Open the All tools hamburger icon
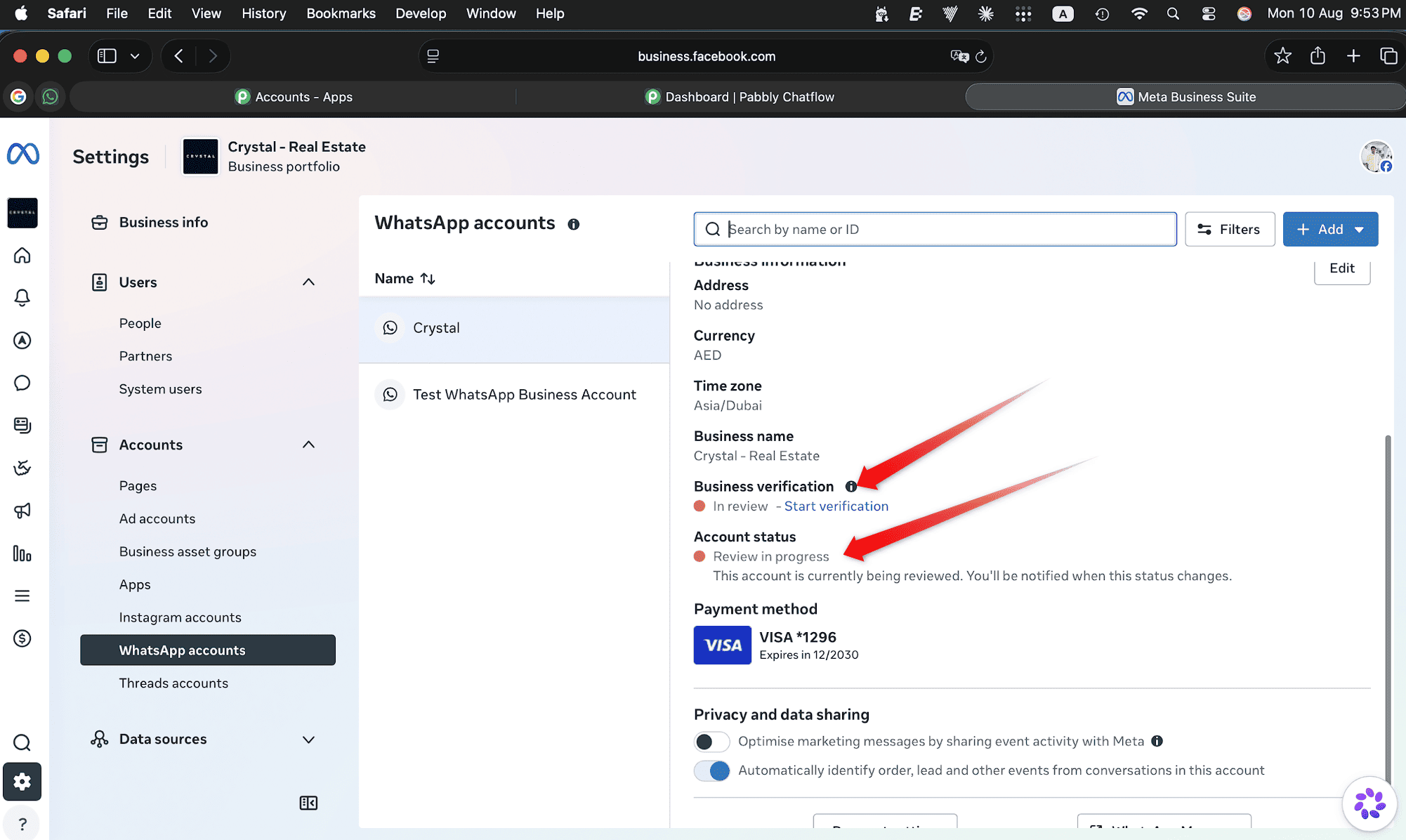The image size is (1406, 840). (22, 596)
